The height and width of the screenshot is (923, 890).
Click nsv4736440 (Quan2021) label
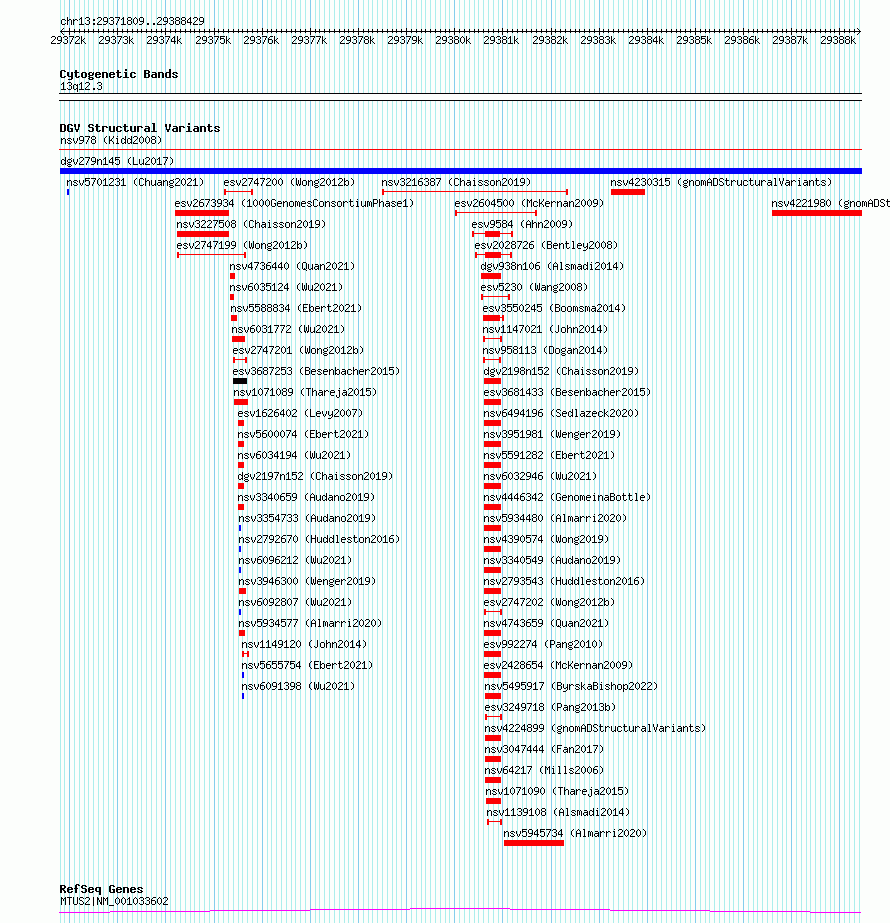click(292, 267)
